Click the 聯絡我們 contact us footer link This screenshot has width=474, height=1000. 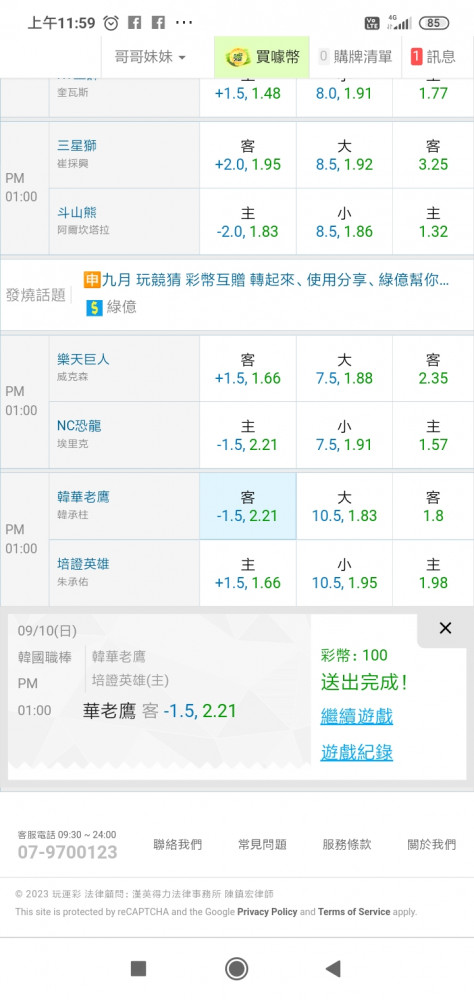pos(177,844)
